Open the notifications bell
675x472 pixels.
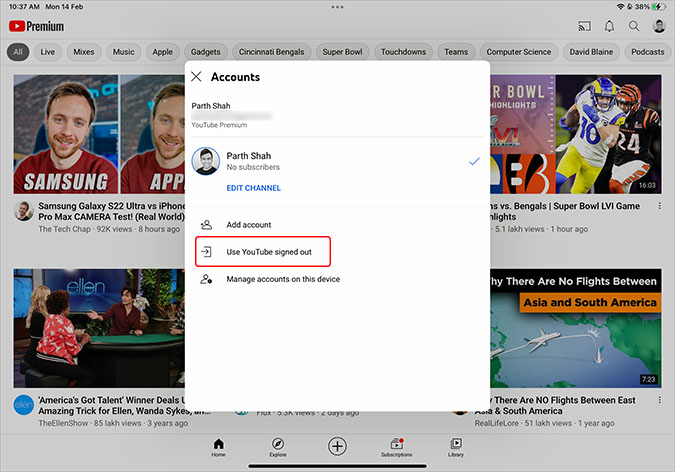609,26
